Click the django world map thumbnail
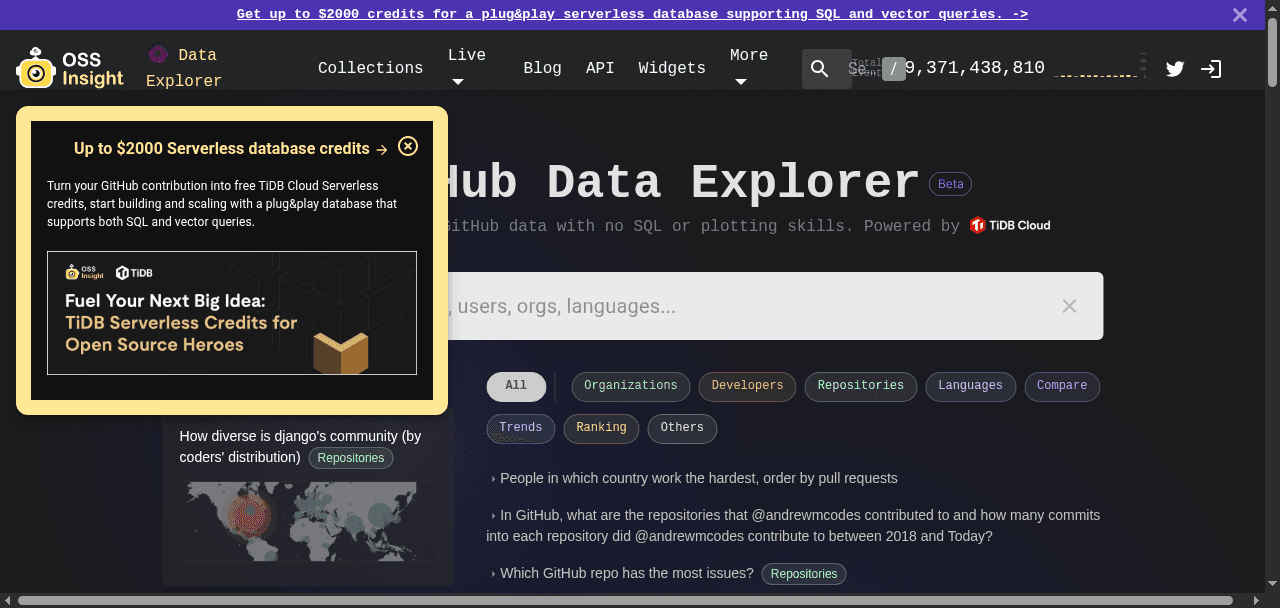The image size is (1280, 608). (x=308, y=523)
